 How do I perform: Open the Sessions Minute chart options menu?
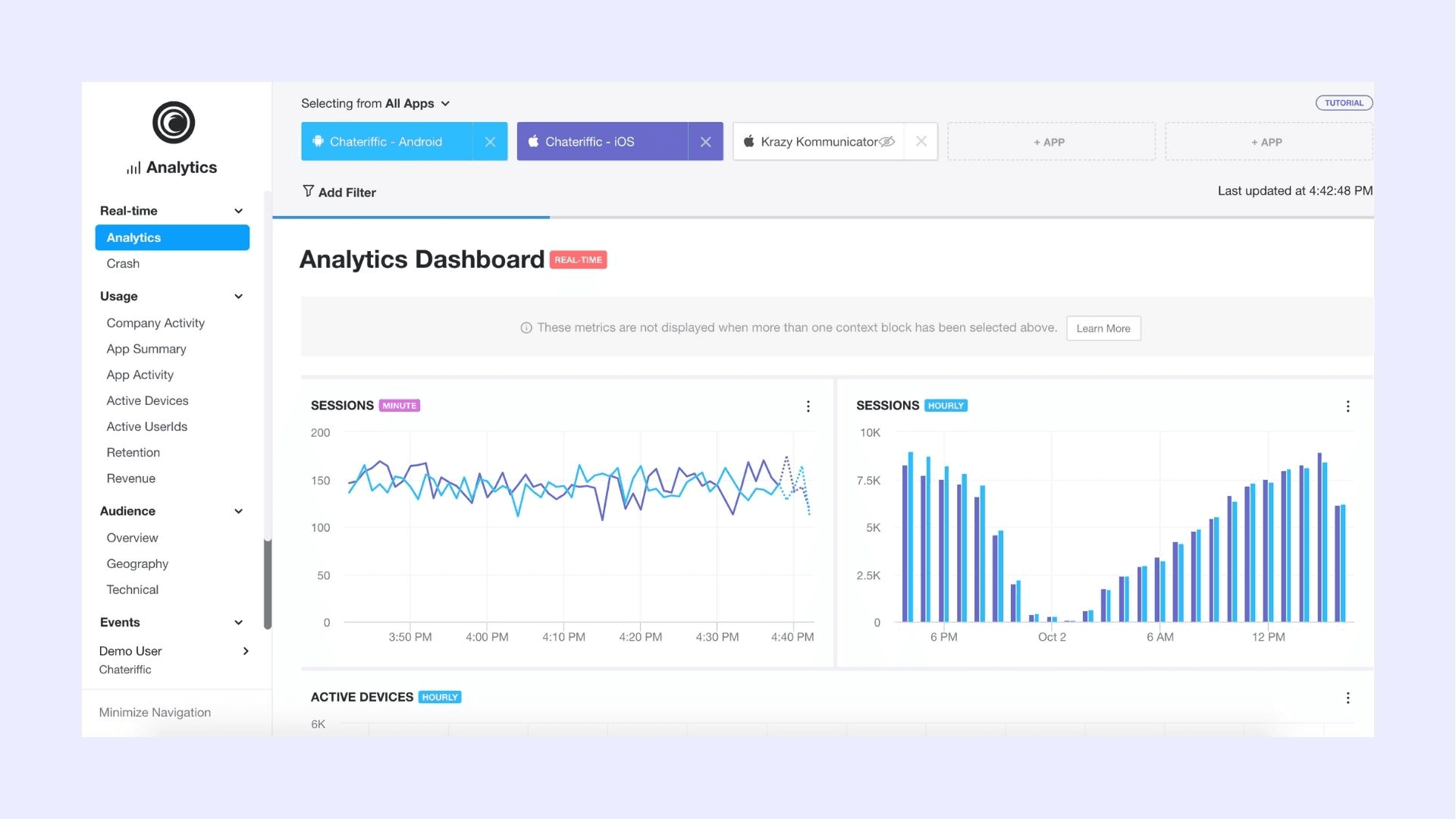pos(808,406)
